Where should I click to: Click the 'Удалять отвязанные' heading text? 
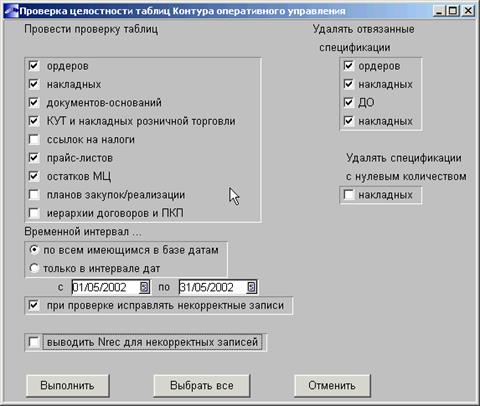pyautogui.click(x=364, y=29)
